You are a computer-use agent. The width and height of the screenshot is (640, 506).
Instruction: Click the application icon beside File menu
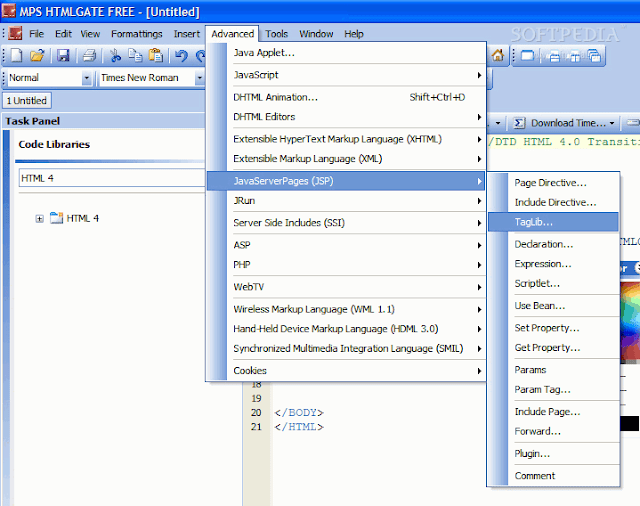click(15, 33)
